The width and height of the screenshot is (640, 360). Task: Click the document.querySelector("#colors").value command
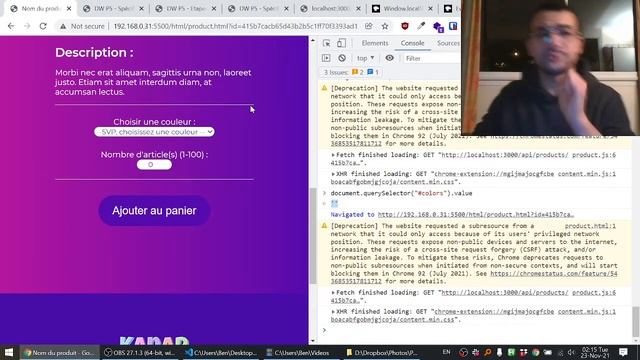tap(401, 193)
